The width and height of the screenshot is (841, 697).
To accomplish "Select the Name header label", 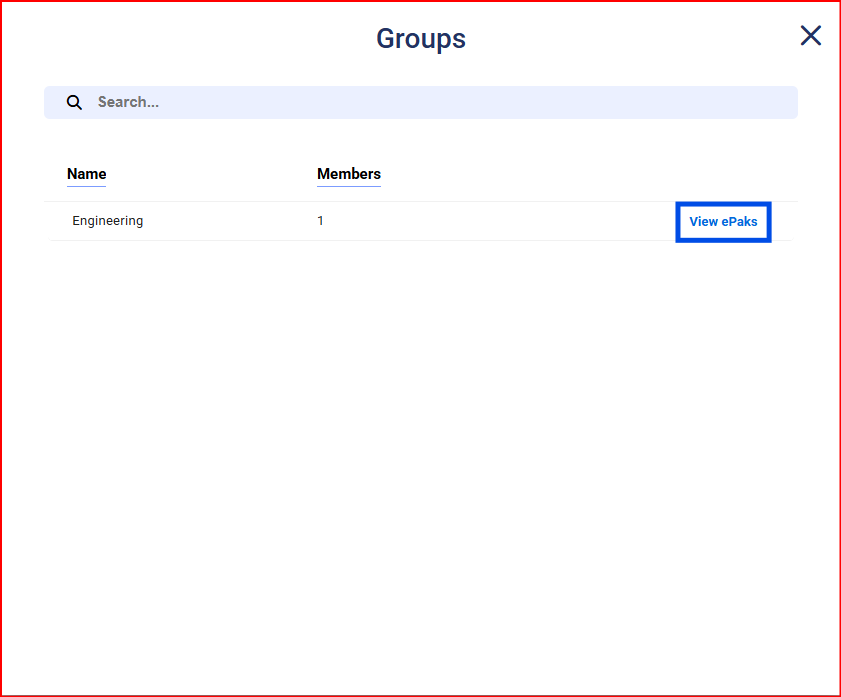I will pos(86,173).
